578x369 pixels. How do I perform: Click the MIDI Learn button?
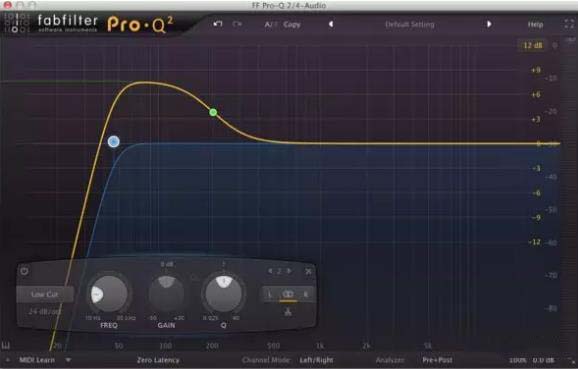point(37,360)
